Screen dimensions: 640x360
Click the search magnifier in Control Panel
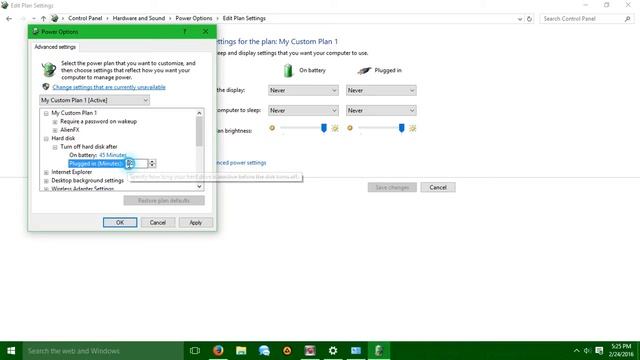point(627,19)
